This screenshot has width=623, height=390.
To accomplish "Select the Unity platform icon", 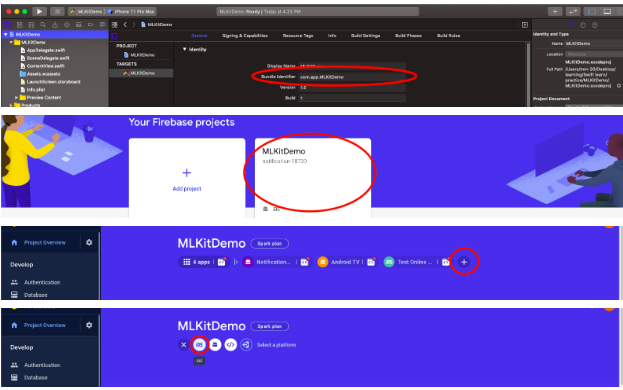I will [246, 345].
